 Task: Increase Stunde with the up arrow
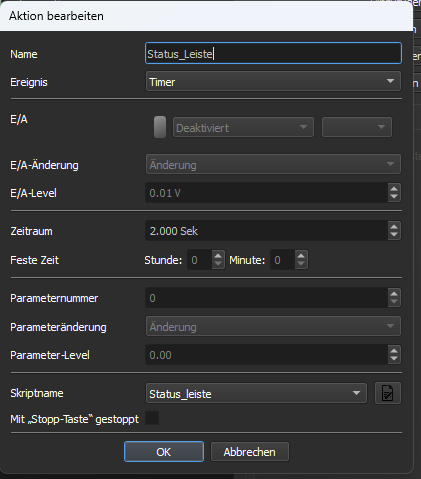click(x=218, y=256)
